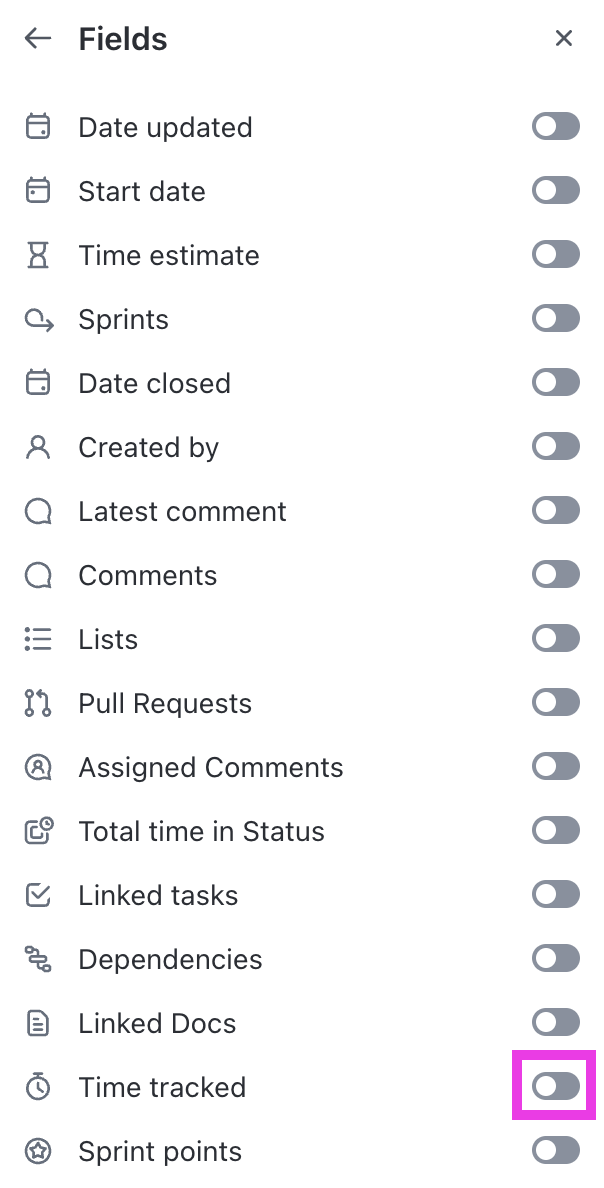Image resolution: width=604 pixels, height=1188 pixels.
Task: Click the Assigned Comments icon
Action: click(38, 767)
